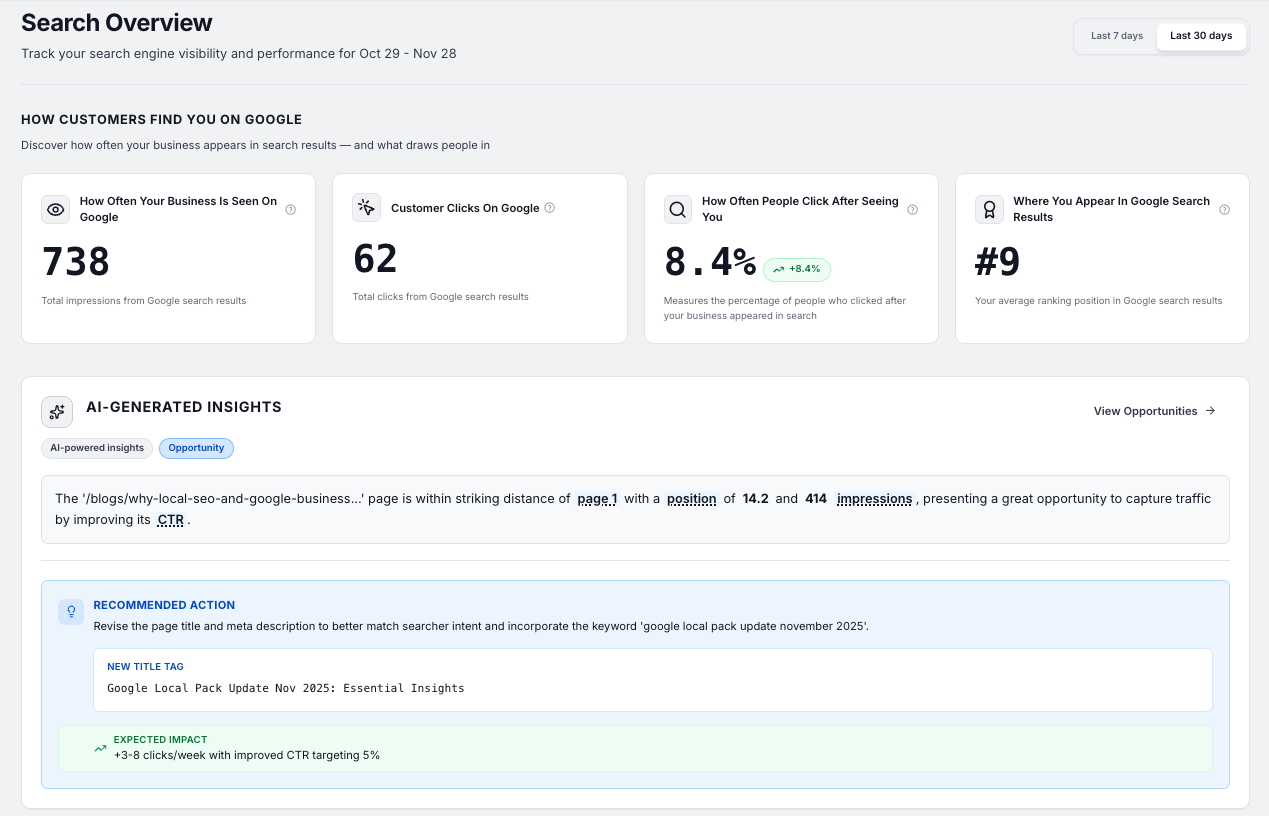1269x816 pixels.
Task: Switch to the Last 7 days view
Action: 1116,35
